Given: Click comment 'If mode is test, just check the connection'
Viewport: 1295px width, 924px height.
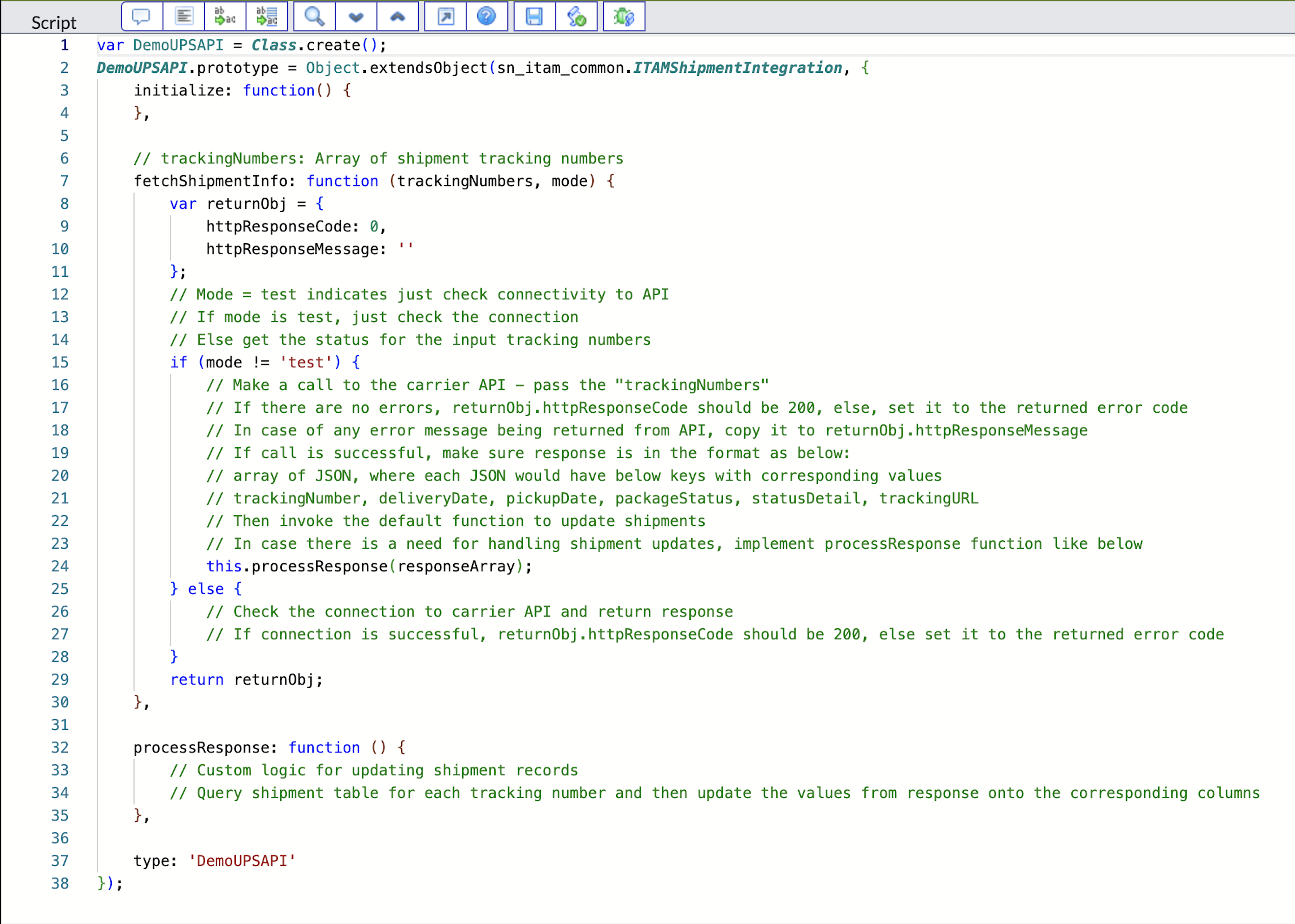Looking at the screenshot, I should [374, 317].
